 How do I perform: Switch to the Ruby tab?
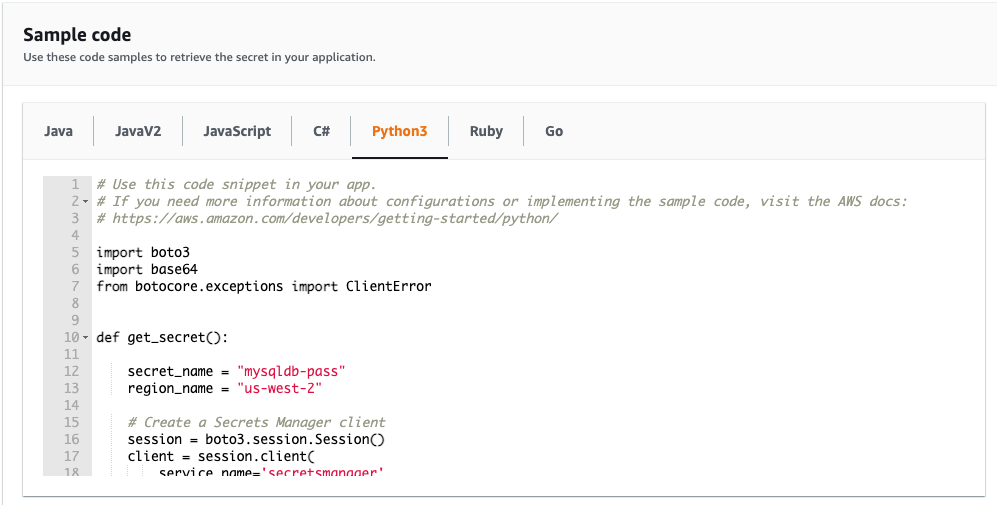pyautogui.click(x=486, y=131)
